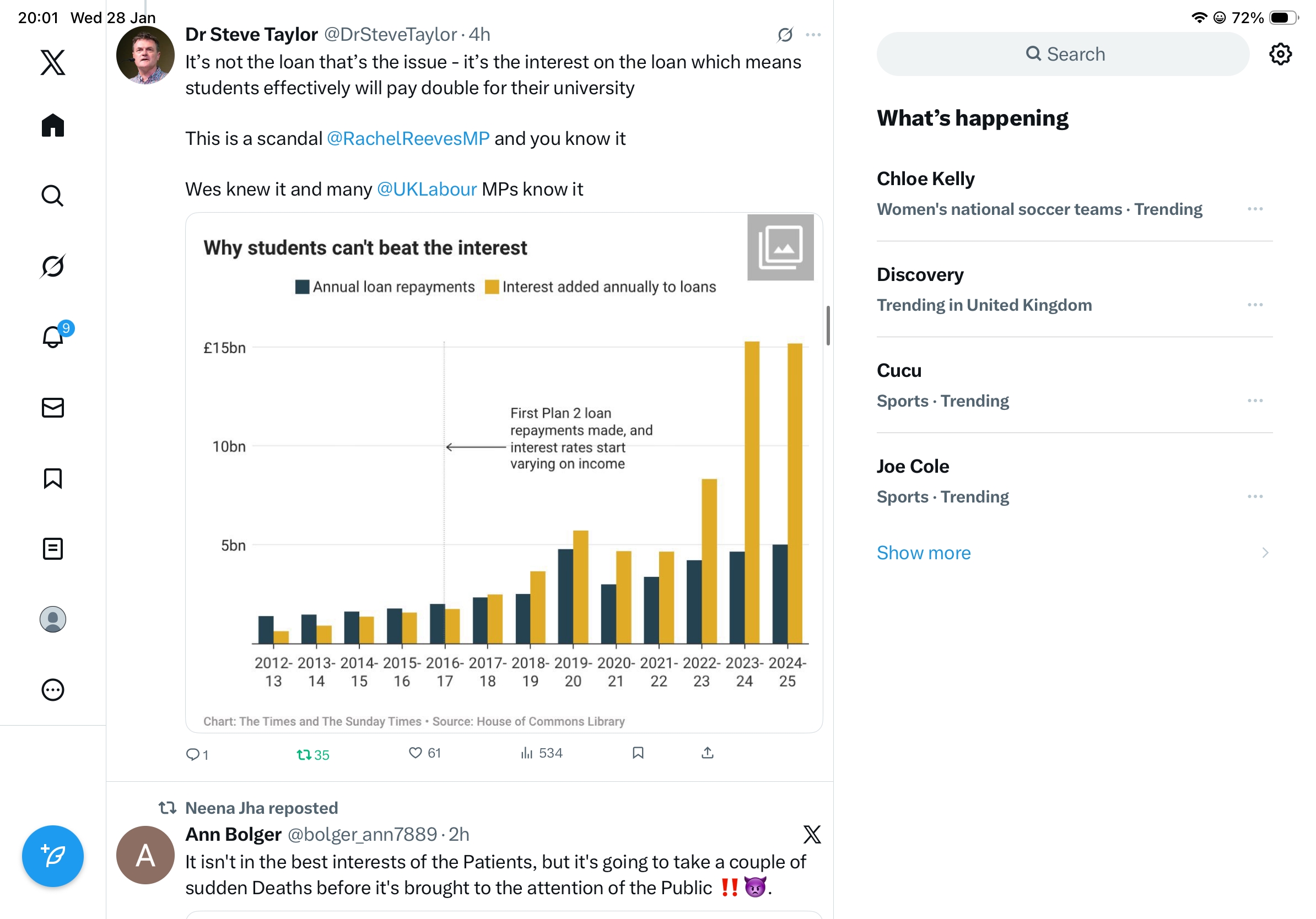
Task: Like Dr Steve Taylor's post
Action: click(416, 753)
